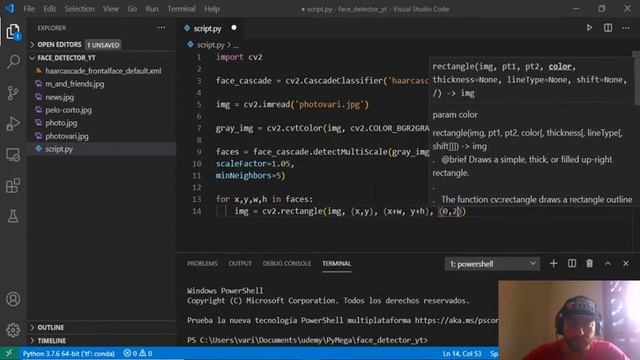Click the terminal prompt line

pyautogui.click(x=307, y=340)
